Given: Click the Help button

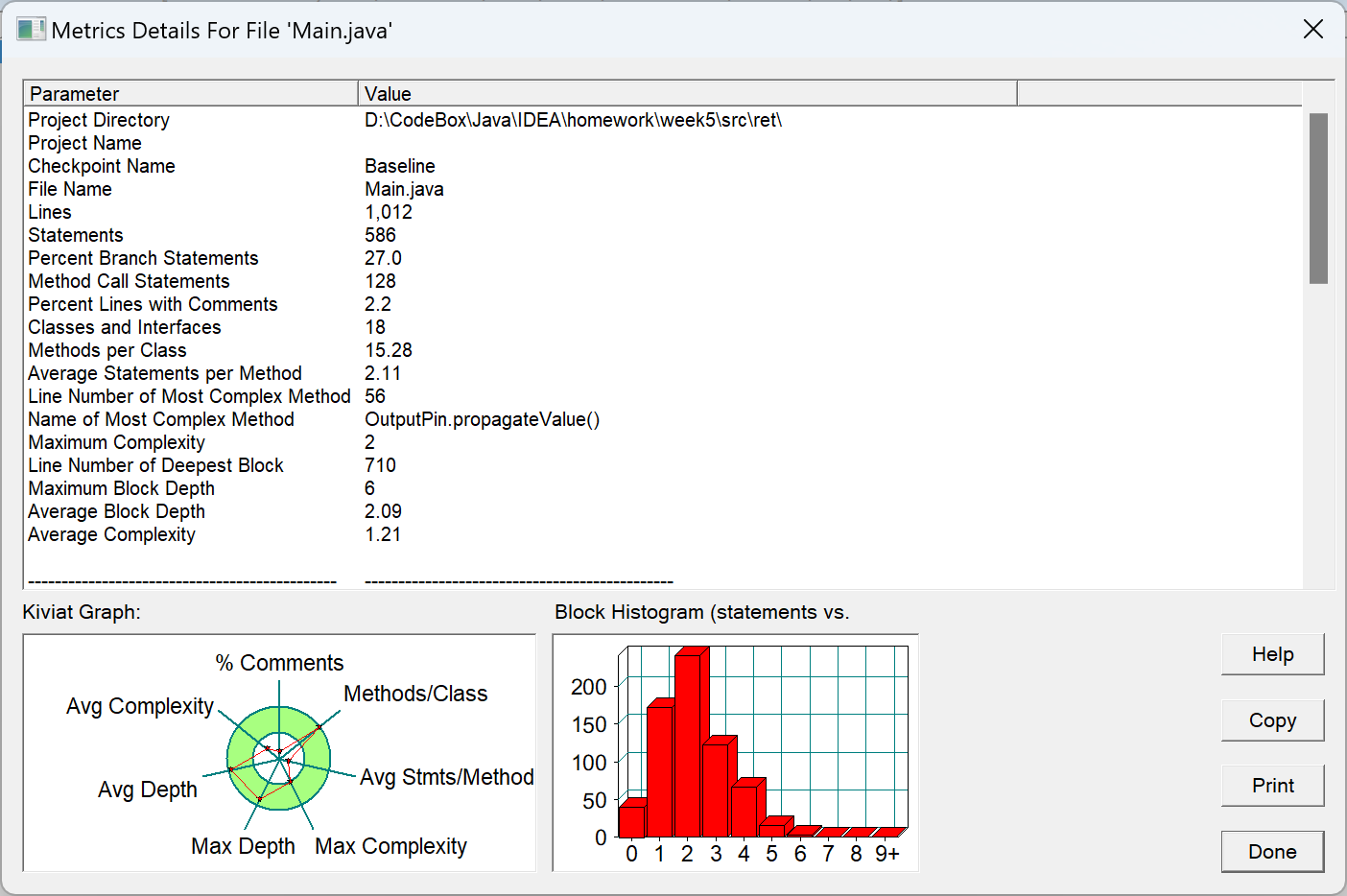Looking at the screenshot, I should pyautogui.click(x=1272, y=654).
